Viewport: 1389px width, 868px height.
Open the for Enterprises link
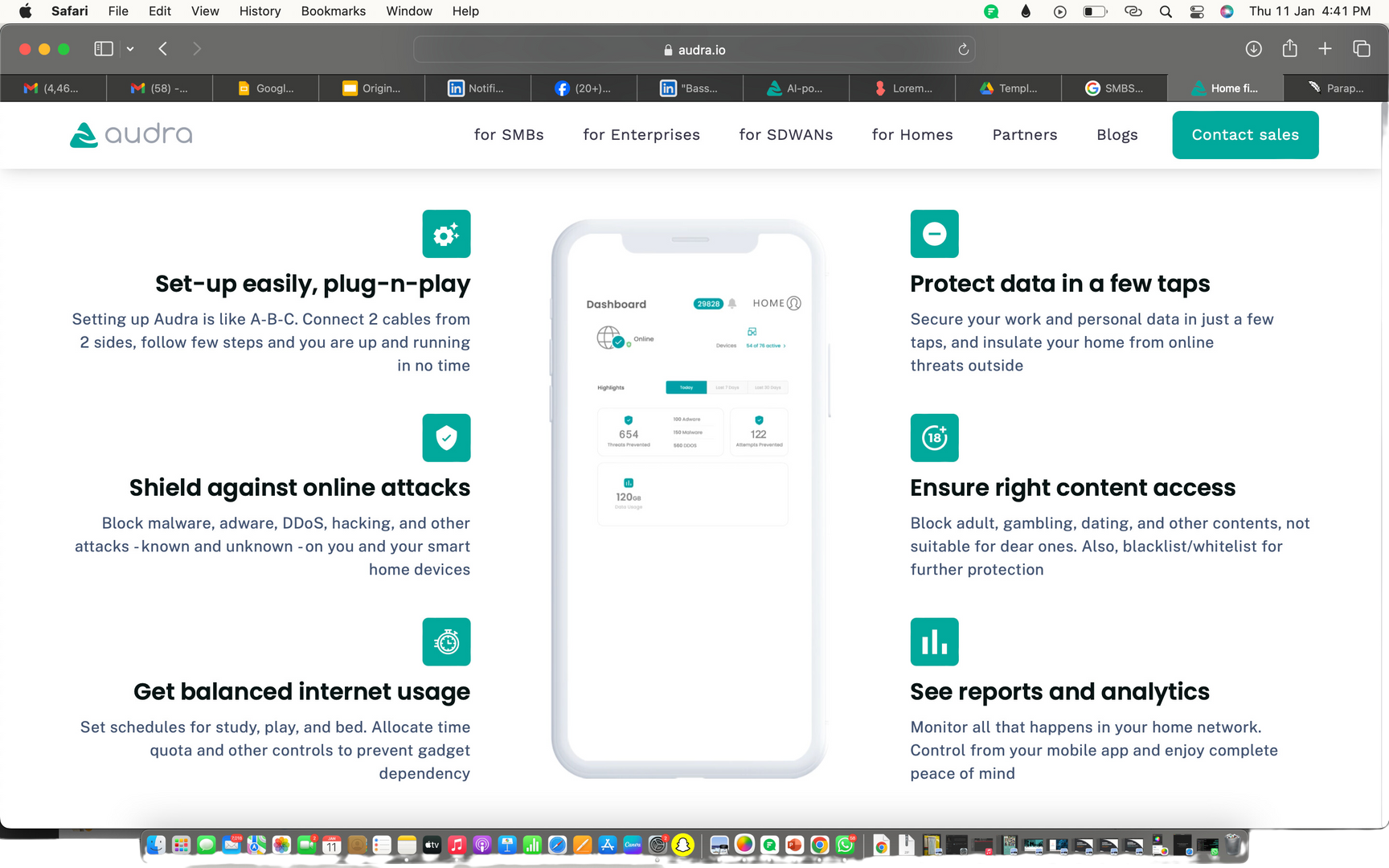641,135
